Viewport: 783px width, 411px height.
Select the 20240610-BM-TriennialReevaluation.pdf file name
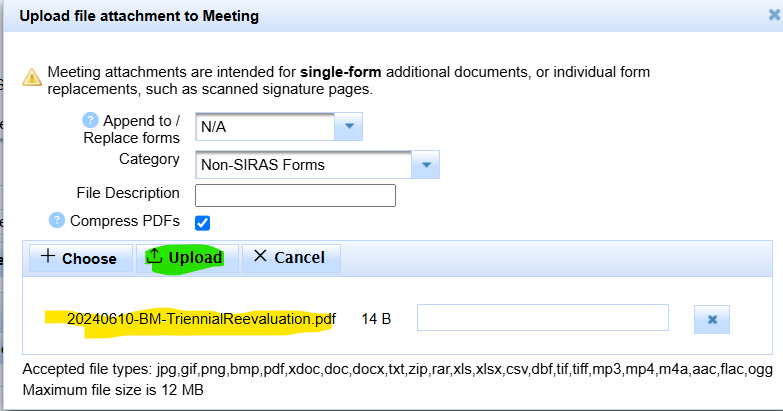[x=201, y=319]
